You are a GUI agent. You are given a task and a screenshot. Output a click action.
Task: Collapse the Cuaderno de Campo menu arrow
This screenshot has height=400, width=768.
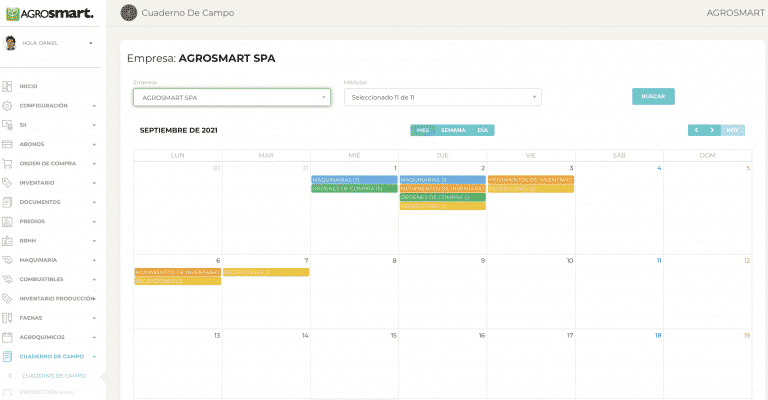tap(94, 357)
